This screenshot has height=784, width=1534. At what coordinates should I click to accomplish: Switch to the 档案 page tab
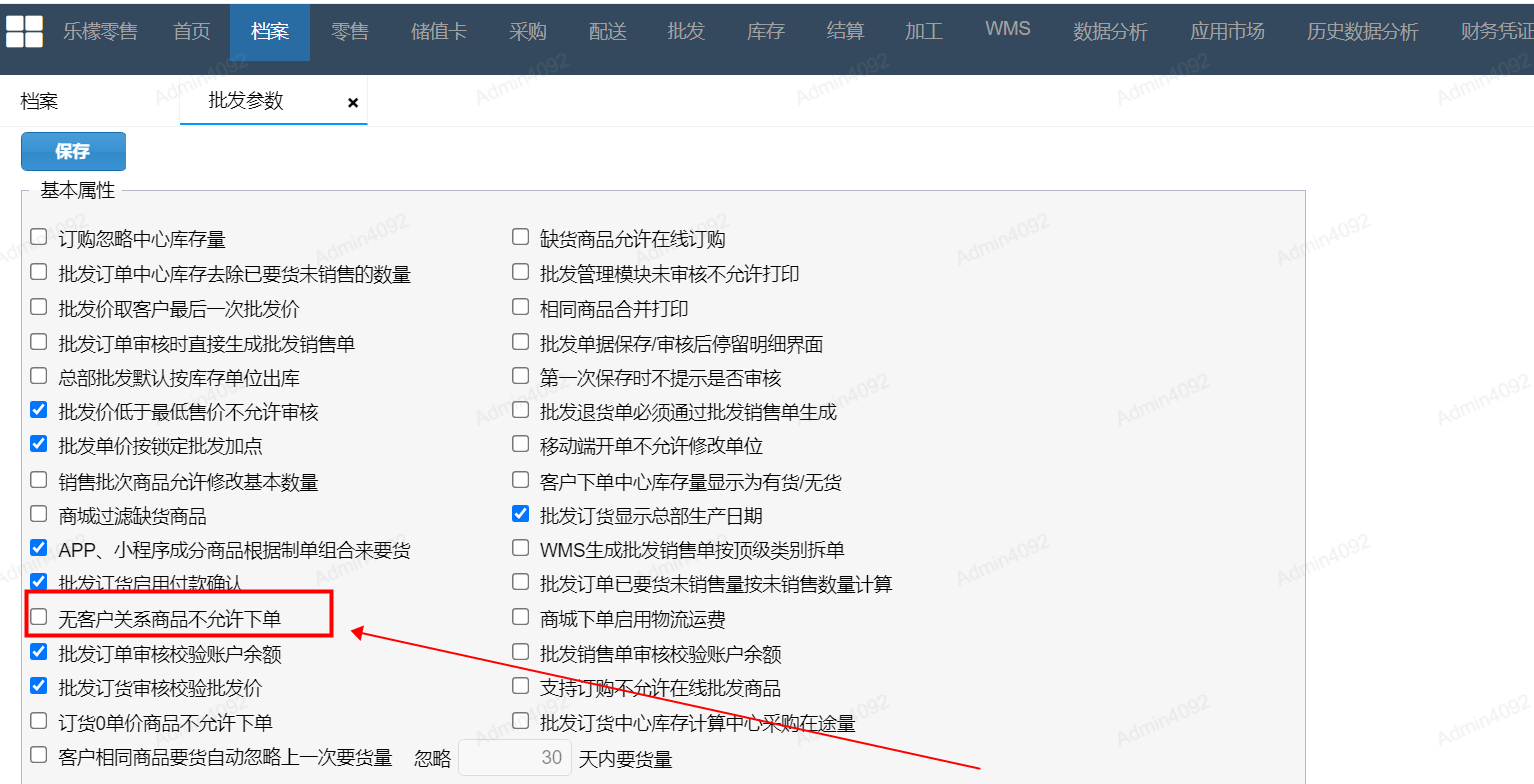[39, 102]
